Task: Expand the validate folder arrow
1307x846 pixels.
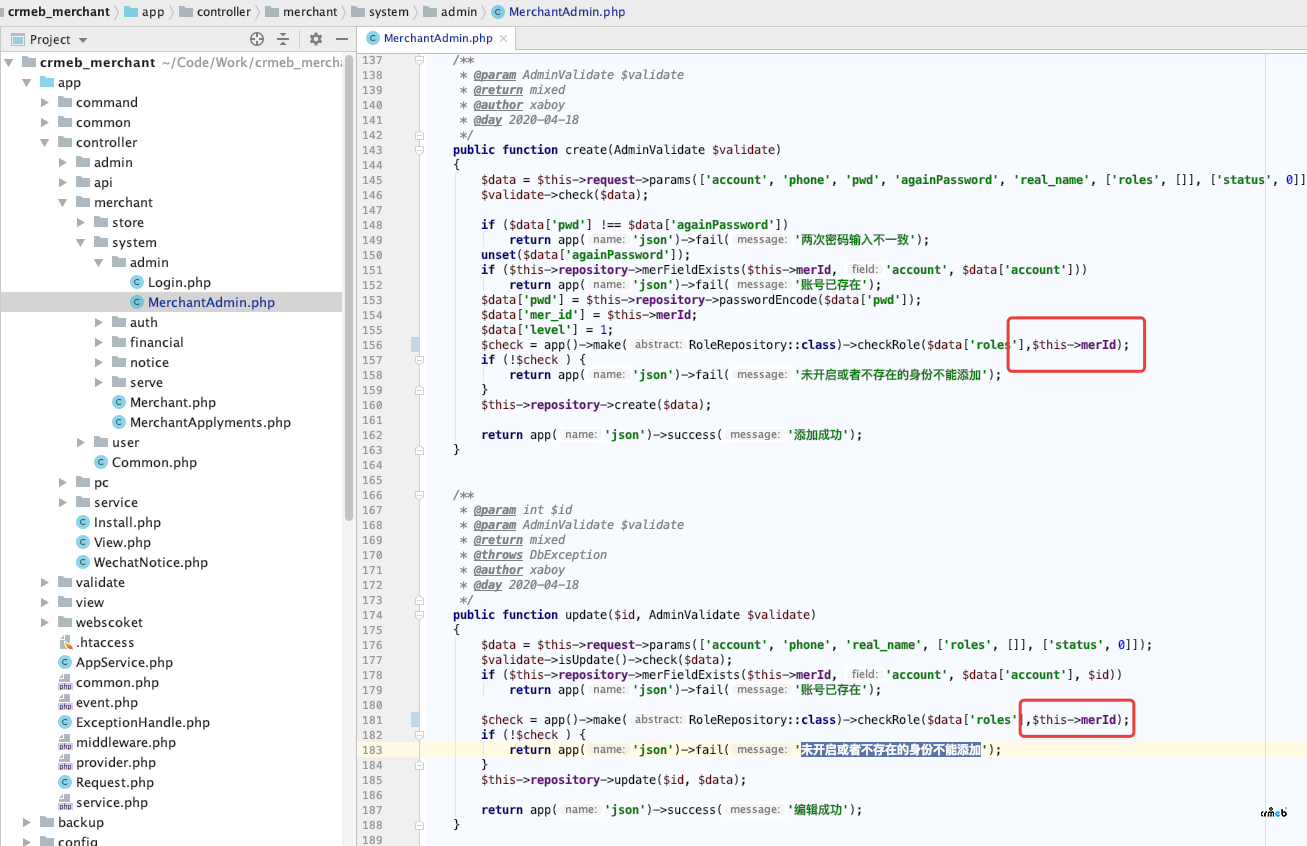Action: tap(45, 582)
